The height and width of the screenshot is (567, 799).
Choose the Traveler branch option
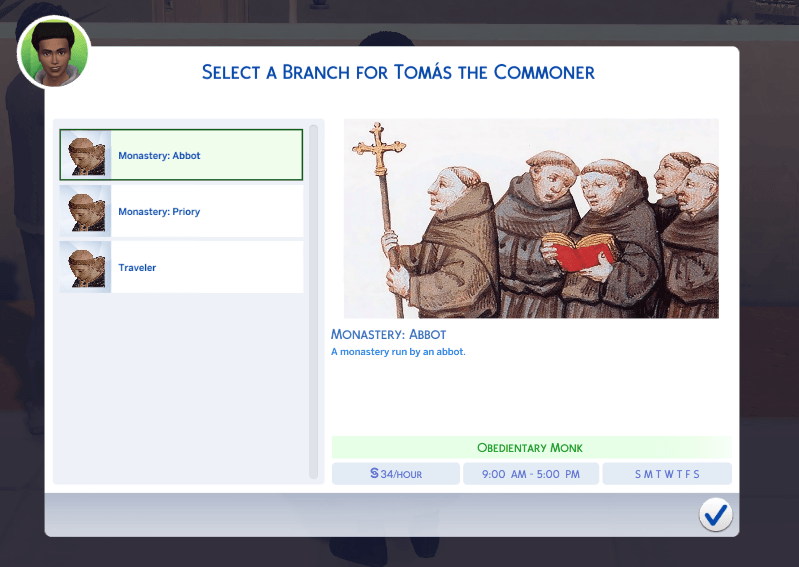(181, 267)
